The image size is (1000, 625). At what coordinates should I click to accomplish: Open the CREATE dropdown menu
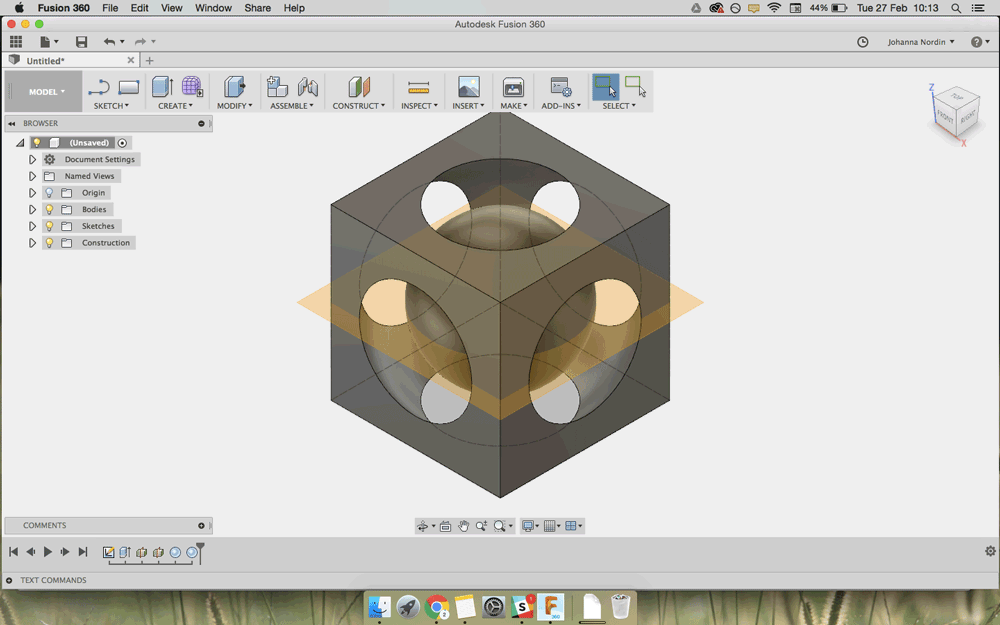tap(175, 106)
